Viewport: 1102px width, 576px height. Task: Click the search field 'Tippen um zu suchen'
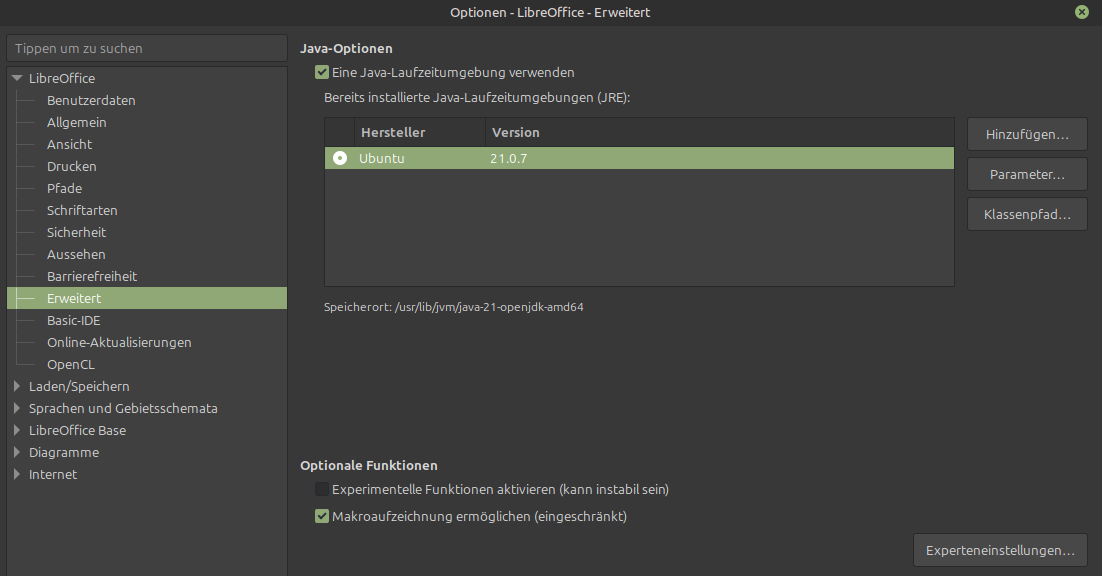(147, 48)
